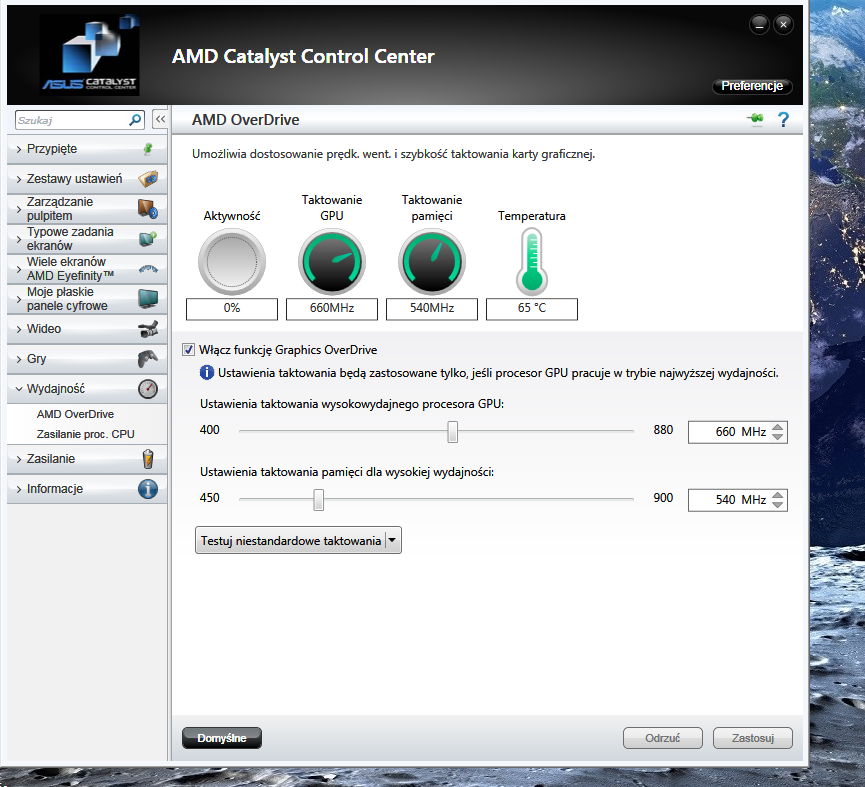This screenshot has height=787, width=865.
Task: Click the Zastosuj button
Action: click(752, 738)
